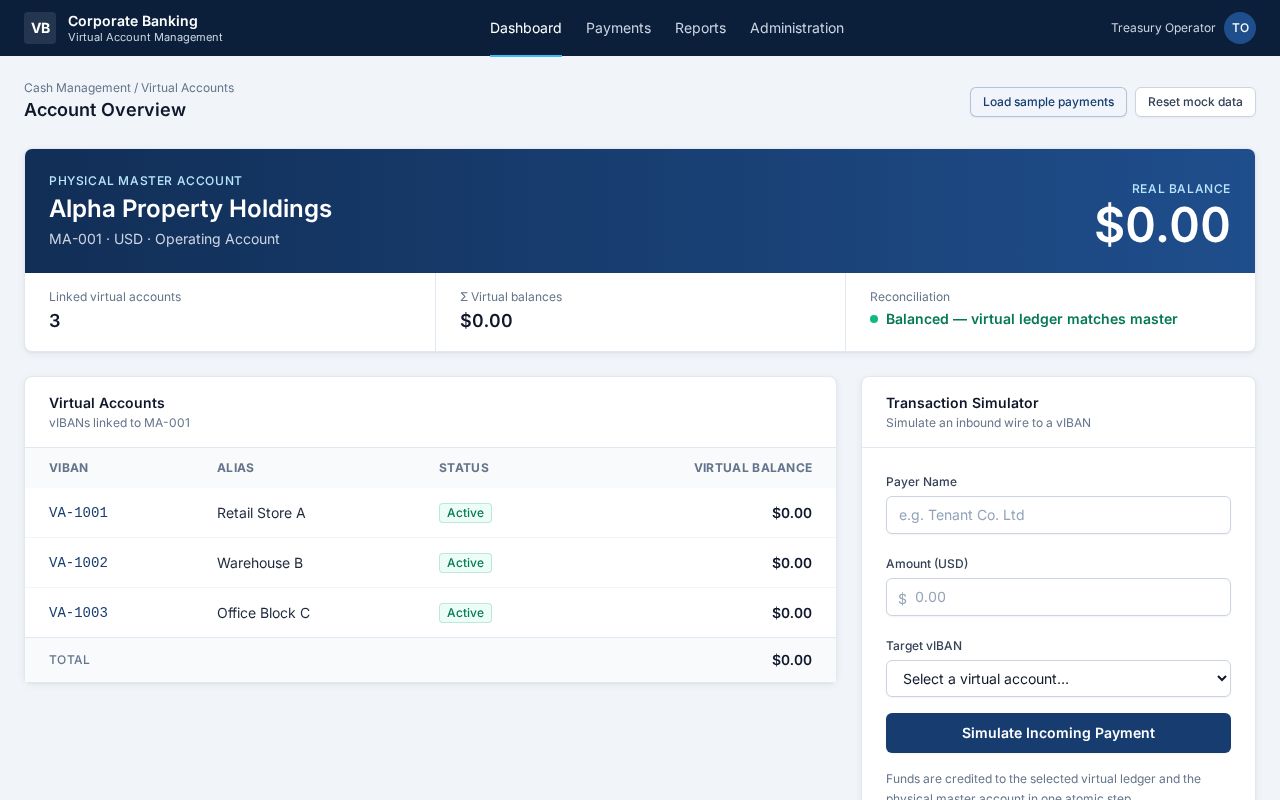
Task: Select vIBAN VA-1002
Action: [78, 563]
